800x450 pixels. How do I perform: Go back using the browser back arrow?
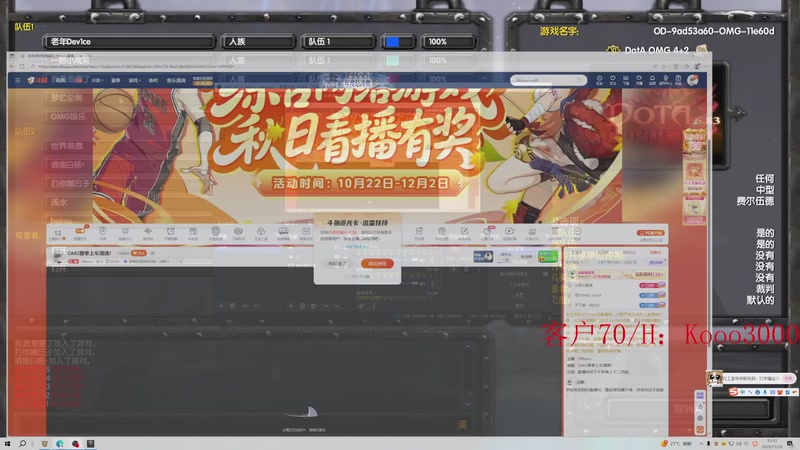(13, 67)
